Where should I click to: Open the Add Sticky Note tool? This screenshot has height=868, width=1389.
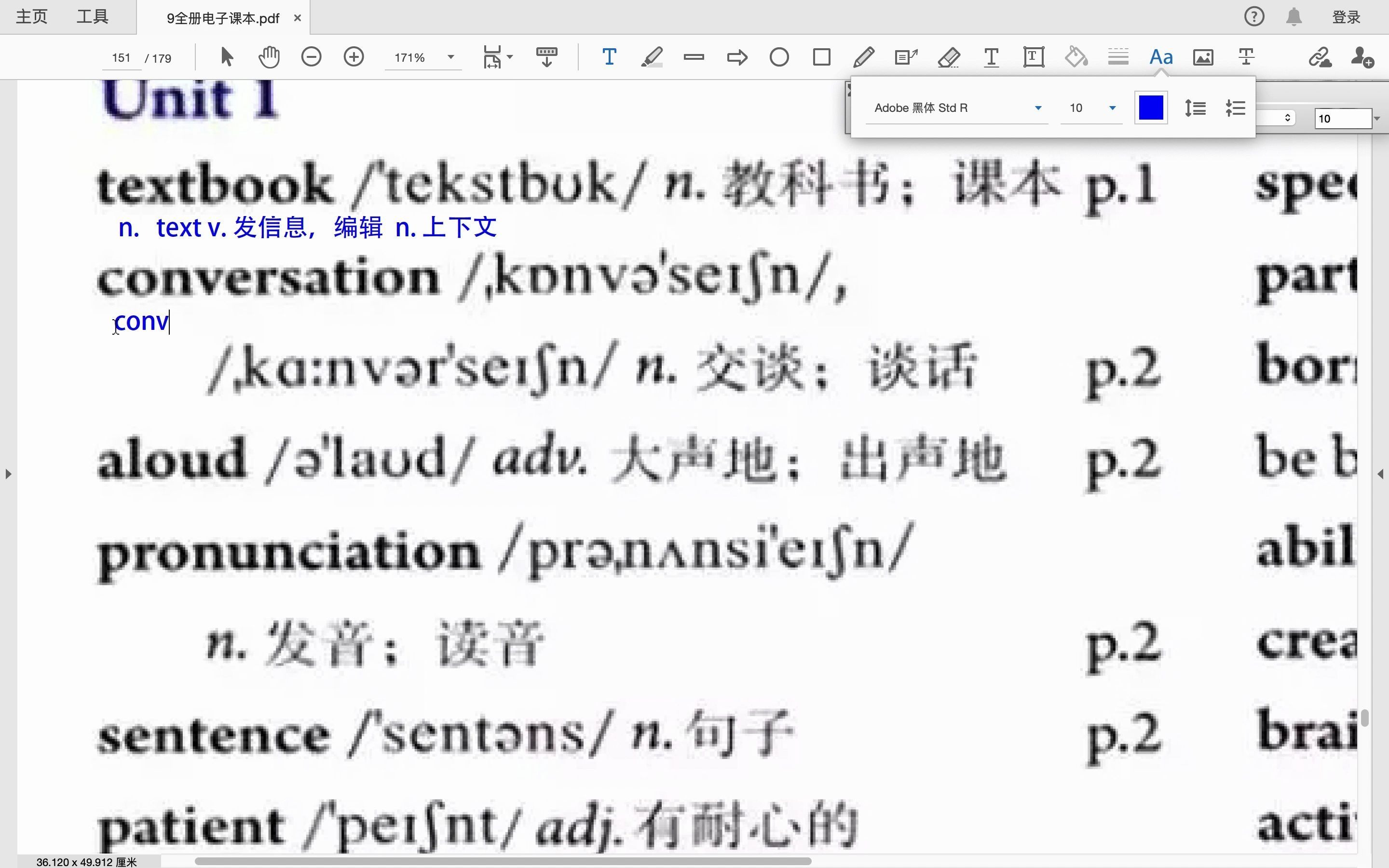[x=905, y=57]
